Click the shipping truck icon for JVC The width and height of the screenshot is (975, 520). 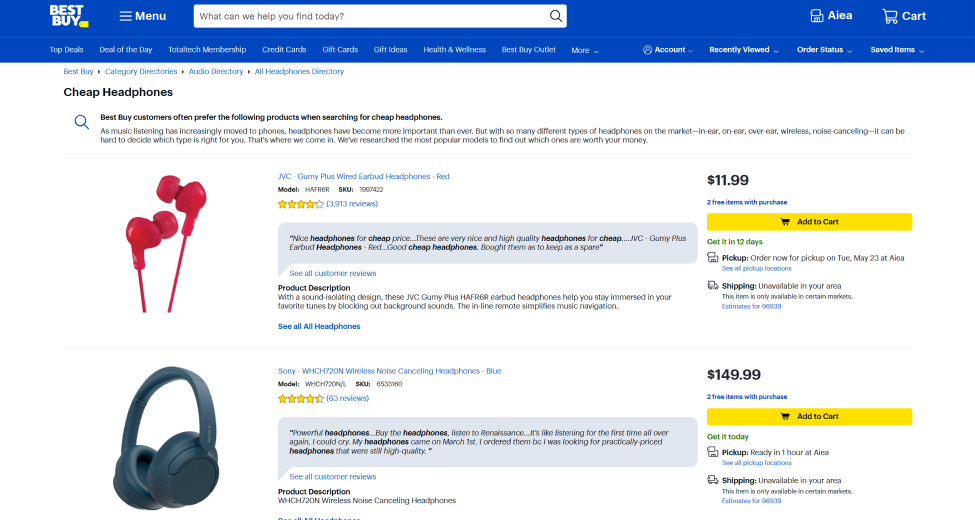(x=713, y=286)
